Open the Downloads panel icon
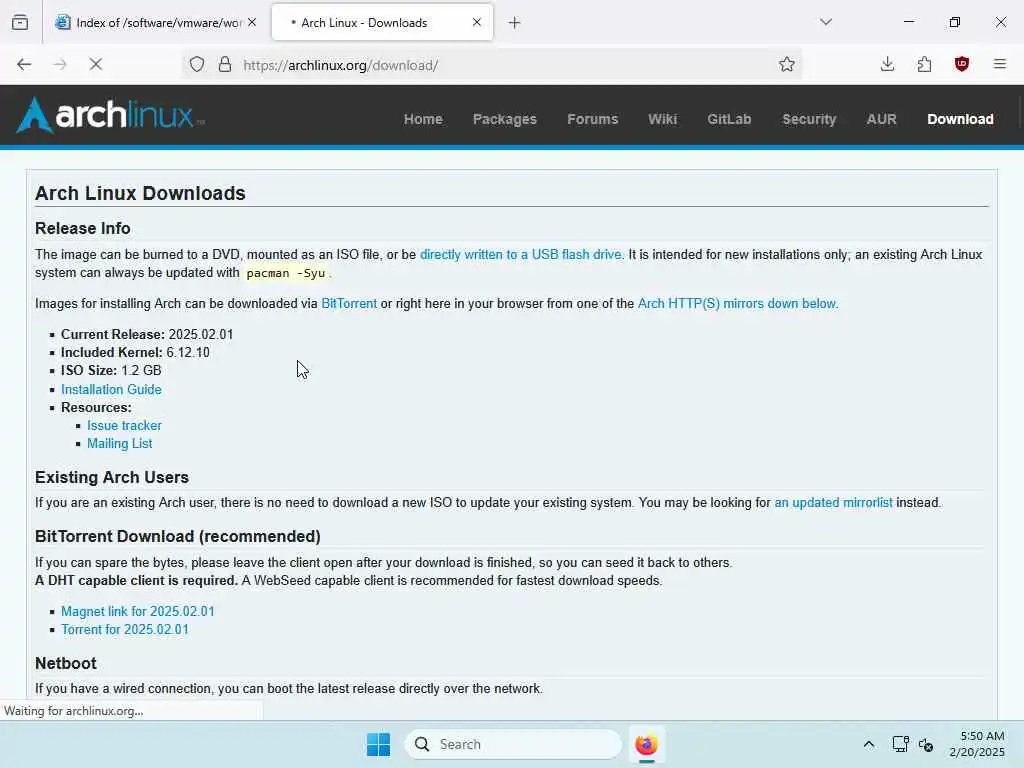Screen dimensions: 1024x768 click(887, 64)
